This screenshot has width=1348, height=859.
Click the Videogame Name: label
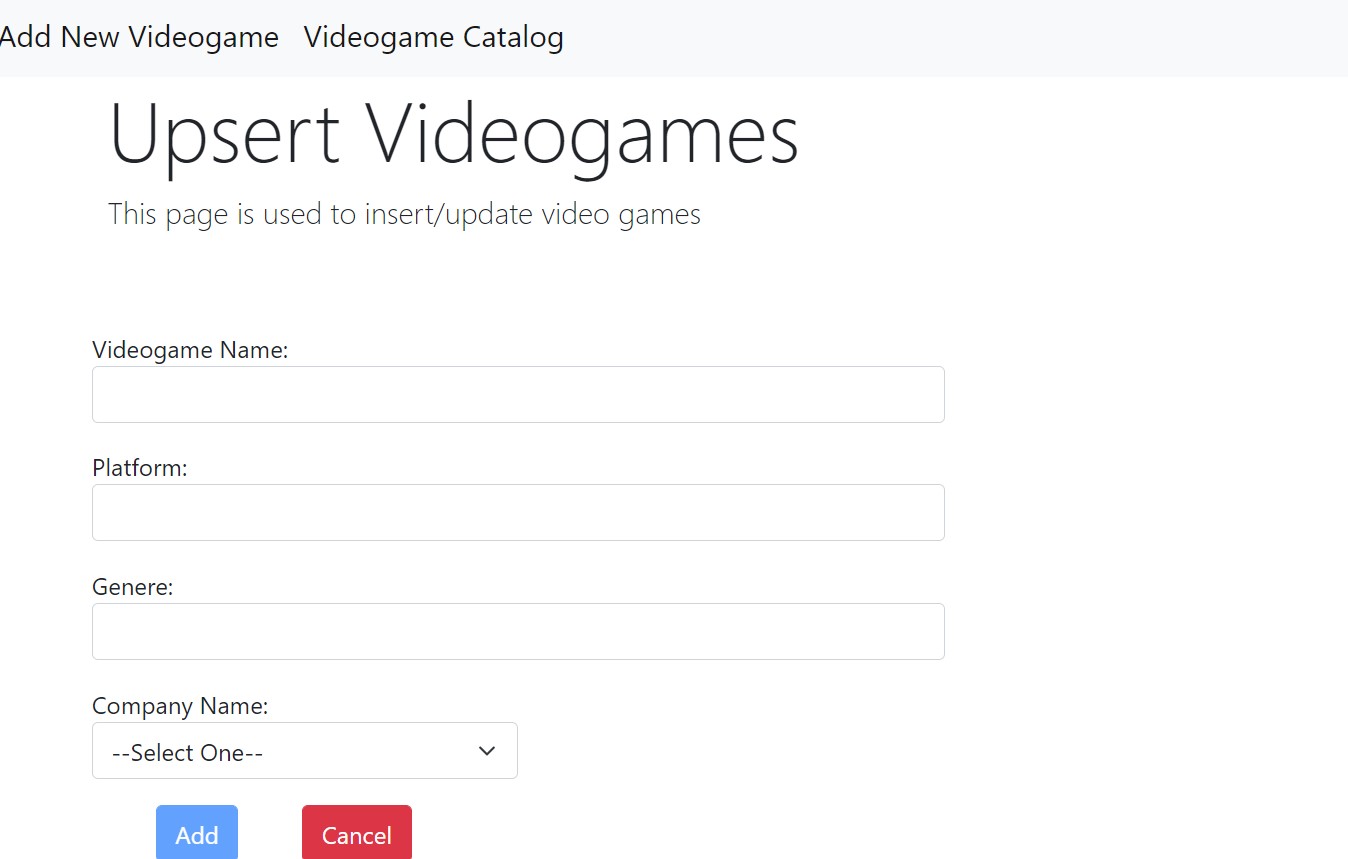click(x=190, y=350)
